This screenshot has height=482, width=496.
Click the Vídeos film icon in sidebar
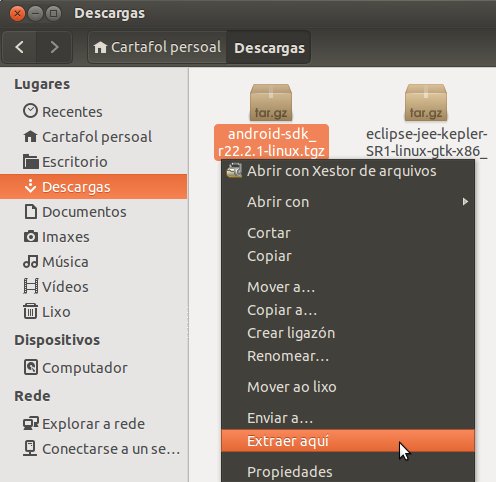pyautogui.click(x=31, y=287)
